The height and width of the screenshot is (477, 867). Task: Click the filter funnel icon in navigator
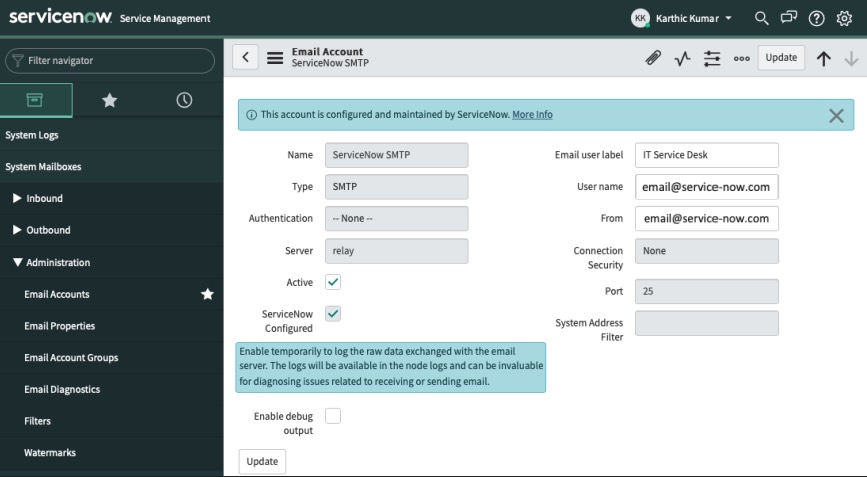[x=18, y=60]
